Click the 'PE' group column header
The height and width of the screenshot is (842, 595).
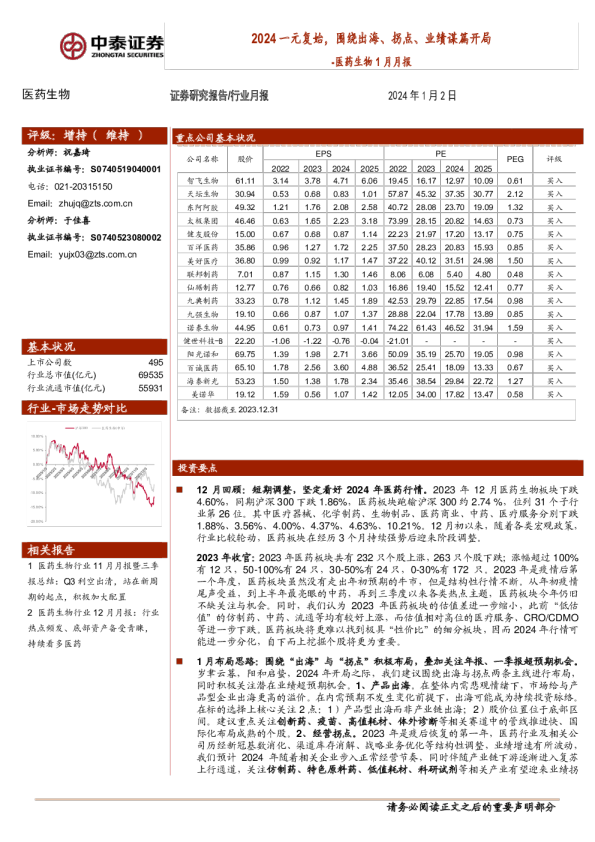point(440,154)
